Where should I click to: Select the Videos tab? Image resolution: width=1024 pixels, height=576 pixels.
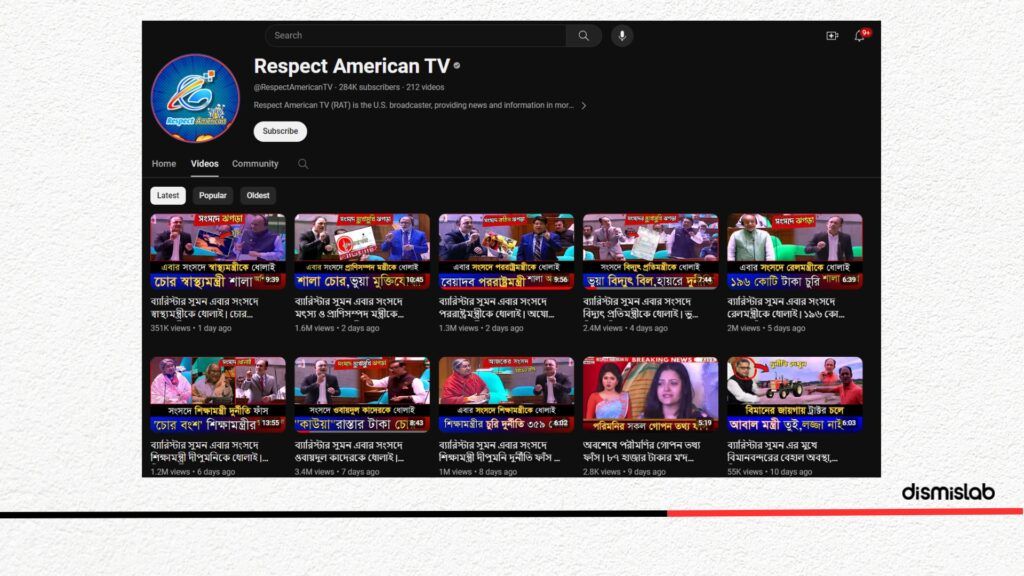click(x=204, y=164)
